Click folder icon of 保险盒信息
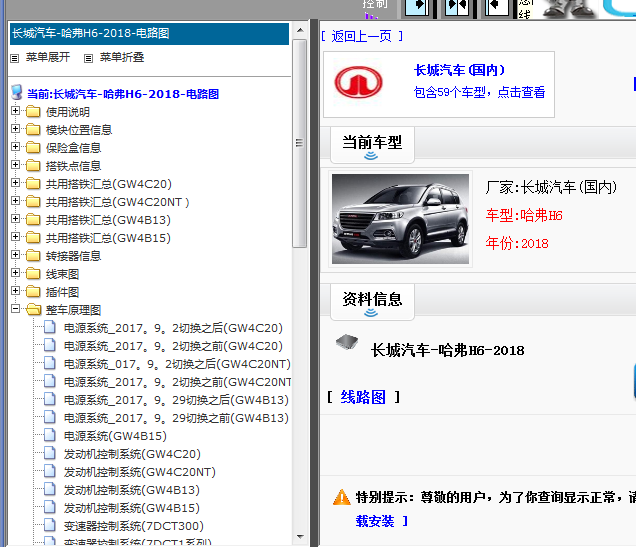Image resolution: width=636 pixels, height=547 pixels. pos(33,147)
